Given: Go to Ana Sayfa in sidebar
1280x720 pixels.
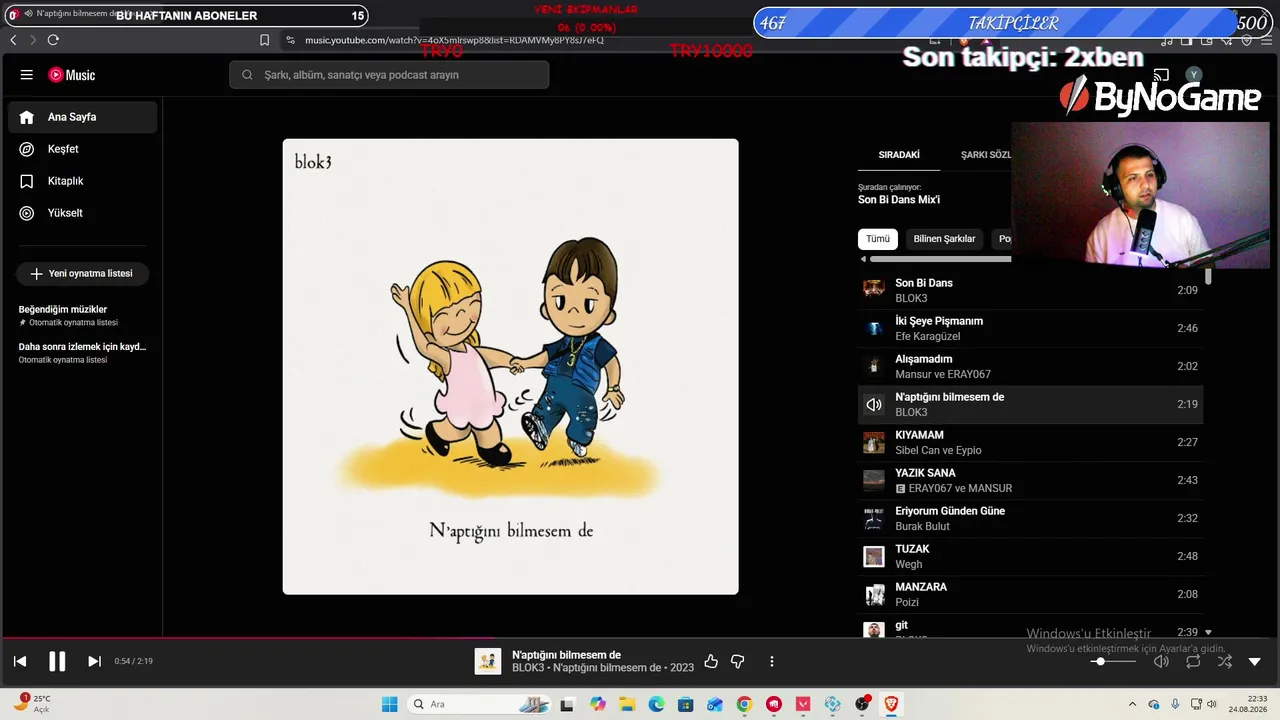Looking at the screenshot, I should [x=83, y=117].
